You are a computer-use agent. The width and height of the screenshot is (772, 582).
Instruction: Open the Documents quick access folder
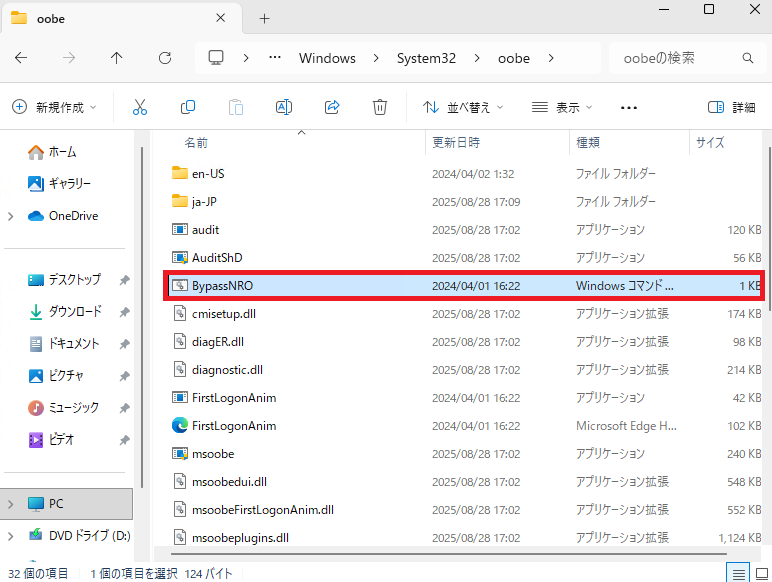pos(64,344)
